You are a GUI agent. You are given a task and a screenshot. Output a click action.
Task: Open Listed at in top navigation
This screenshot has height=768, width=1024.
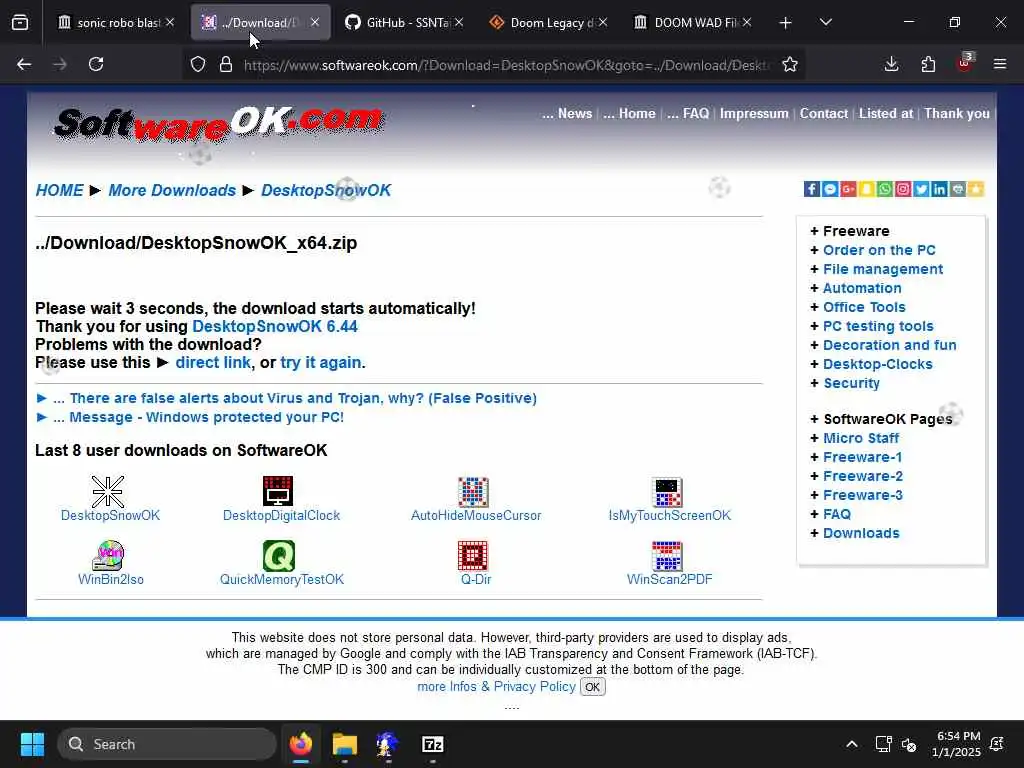click(886, 114)
